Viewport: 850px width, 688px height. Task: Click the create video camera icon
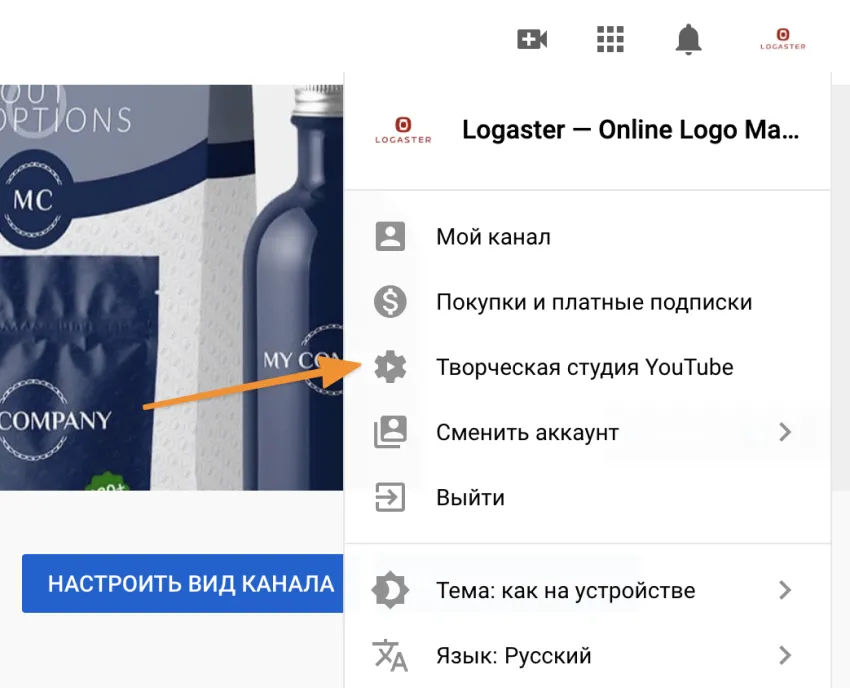coord(532,40)
